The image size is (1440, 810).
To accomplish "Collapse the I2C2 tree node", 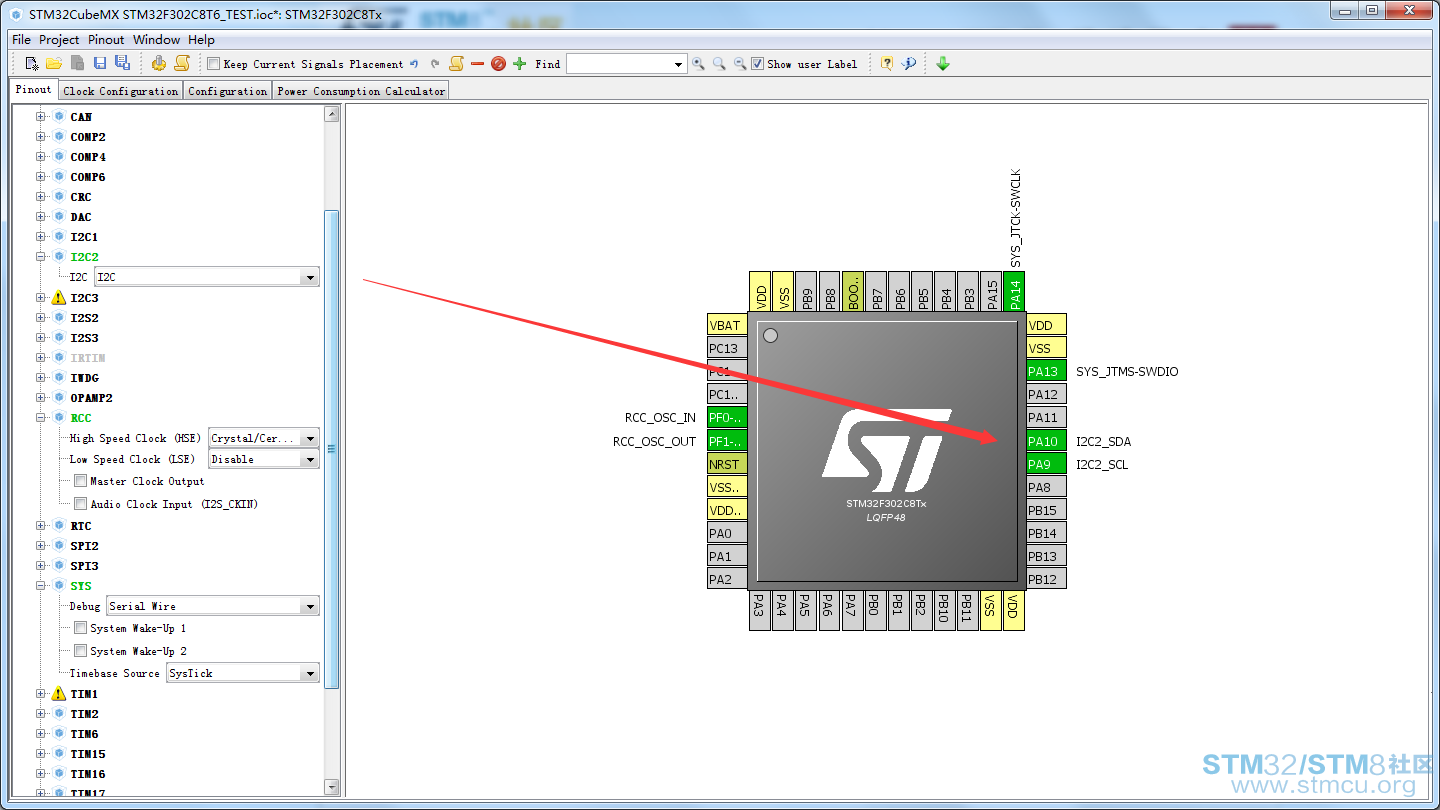I will coord(41,257).
